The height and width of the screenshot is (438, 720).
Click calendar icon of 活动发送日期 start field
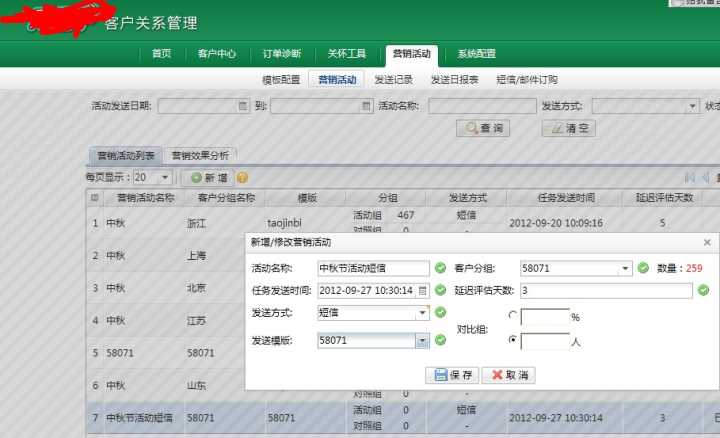(242, 106)
